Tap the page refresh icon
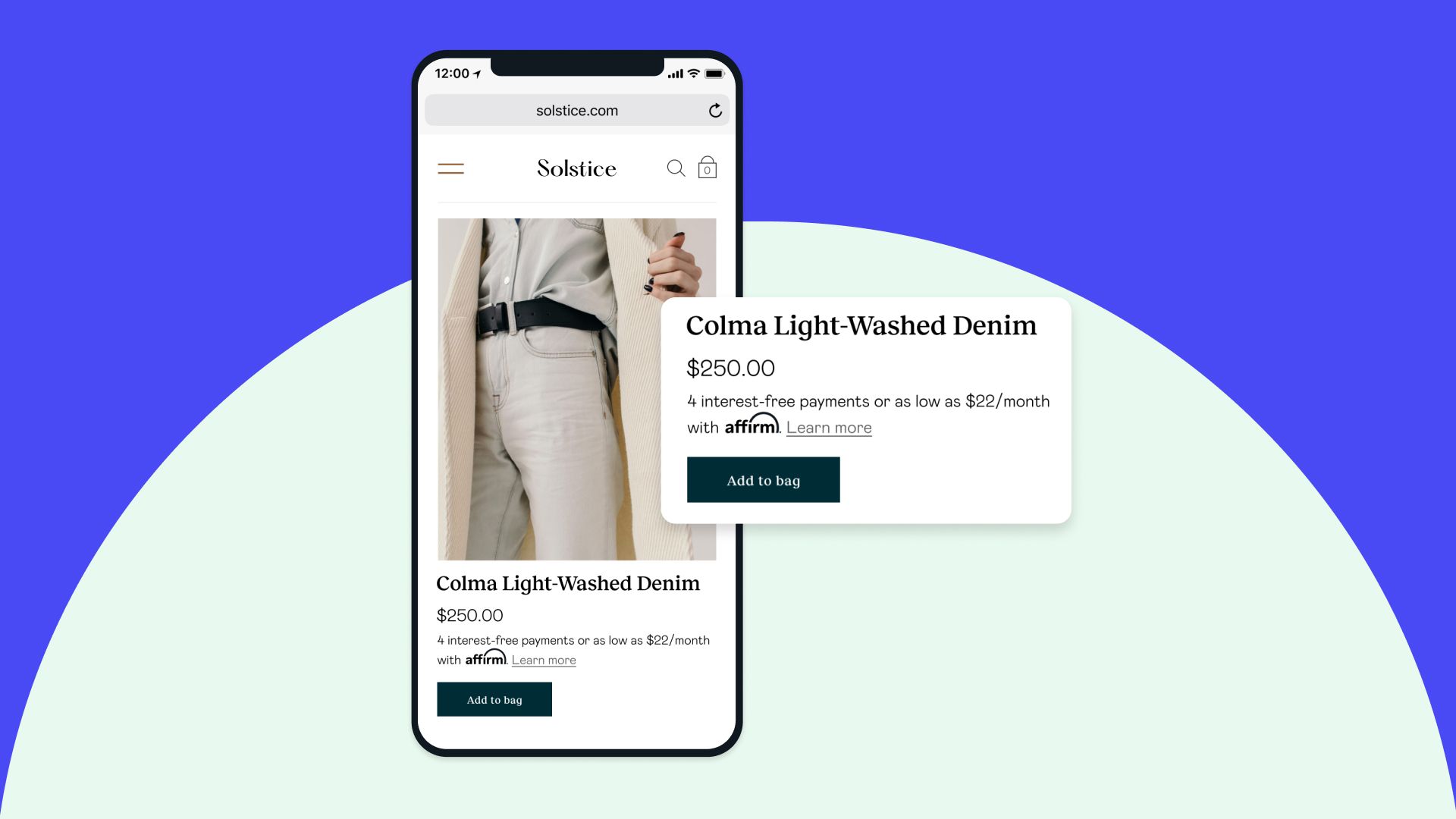 715,110
